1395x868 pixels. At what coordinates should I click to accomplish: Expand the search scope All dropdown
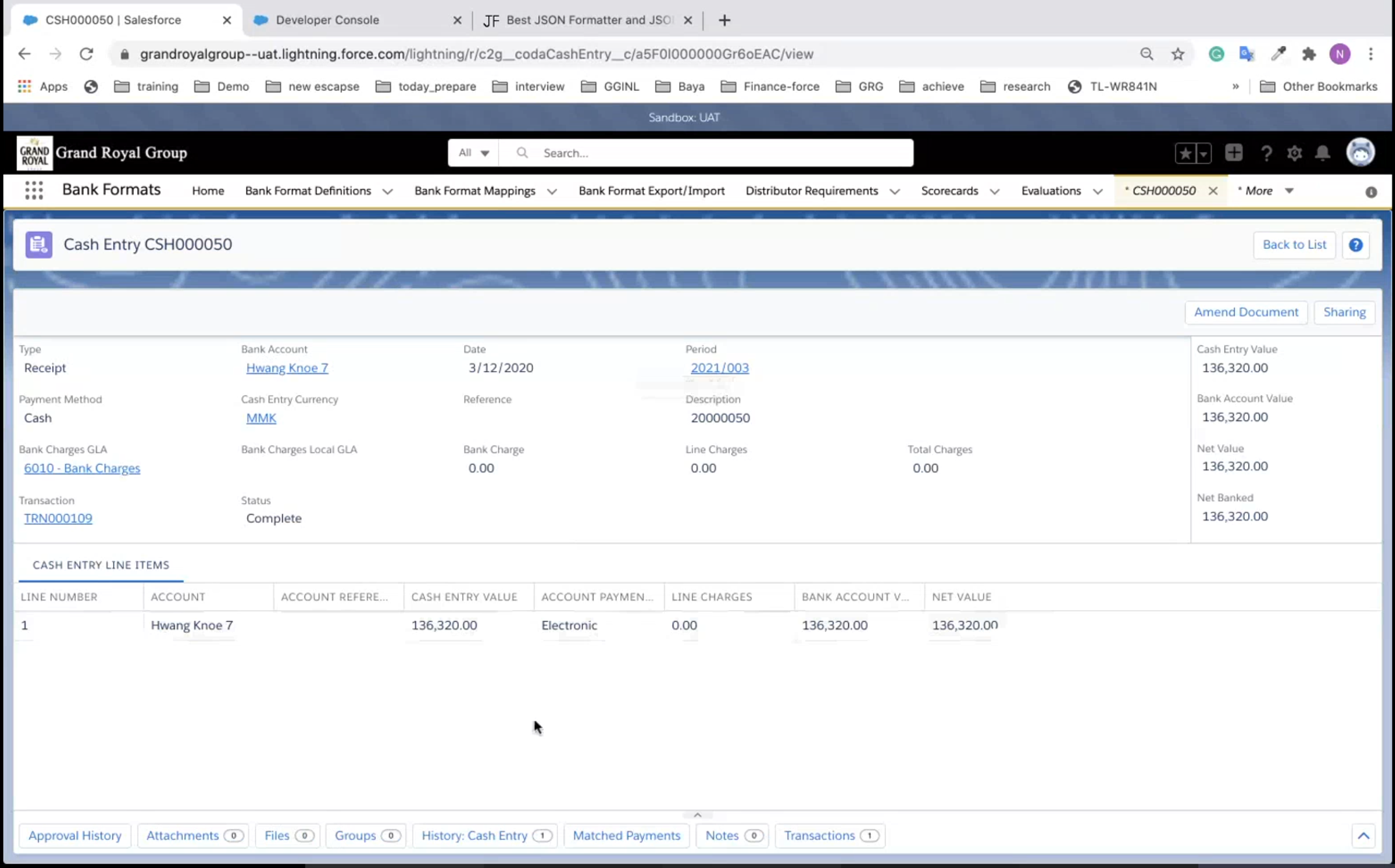pos(473,153)
